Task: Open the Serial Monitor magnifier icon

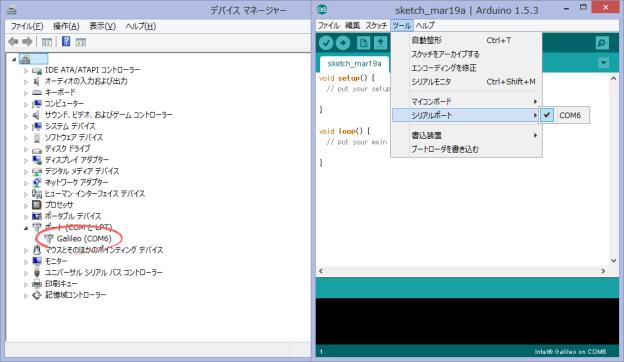Action: click(x=602, y=43)
